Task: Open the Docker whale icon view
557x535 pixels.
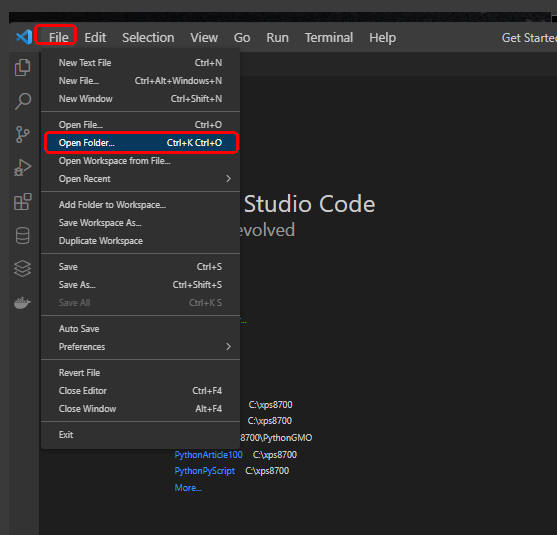Action: click(23, 302)
